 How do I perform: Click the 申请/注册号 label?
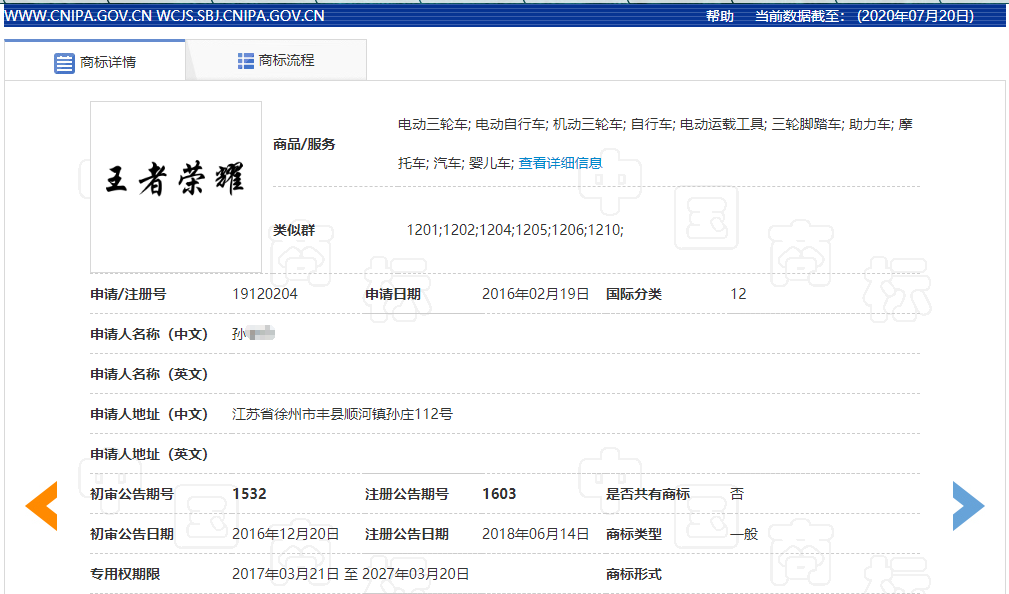pyautogui.click(x=129, y=294)
